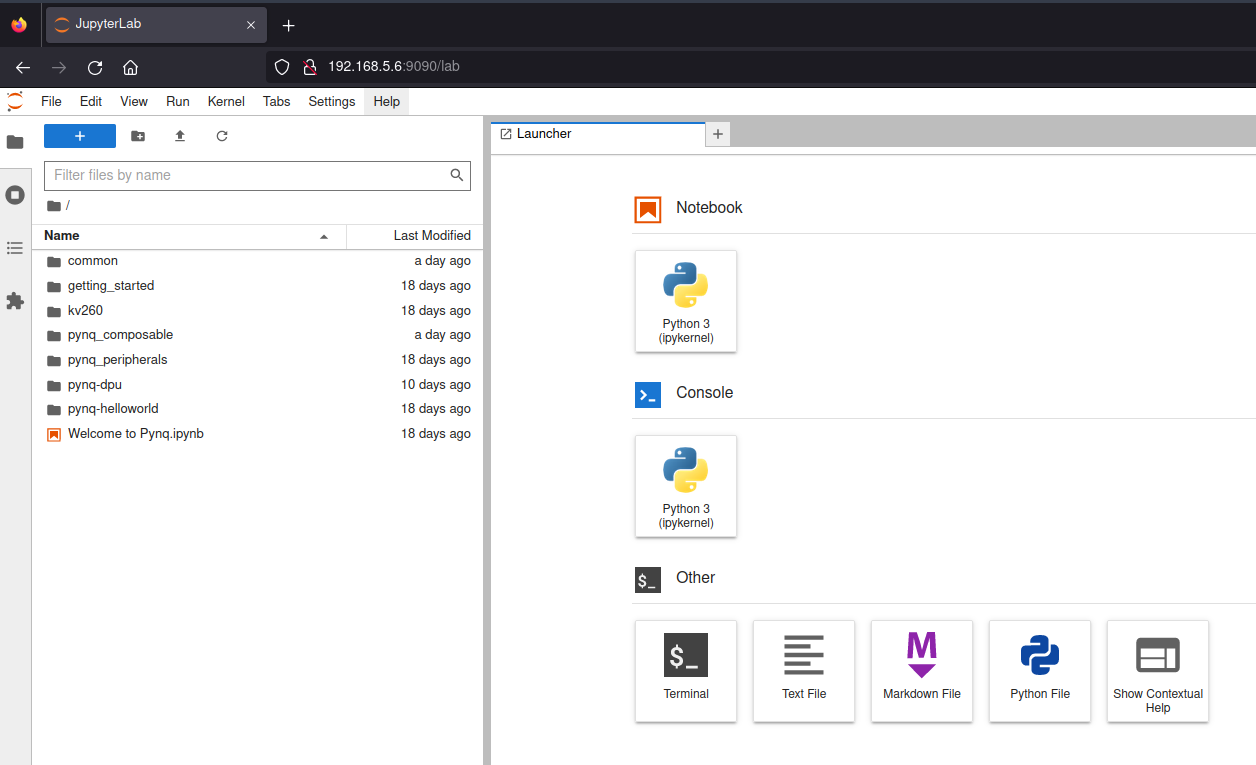Create a new Markdown File
The image size is (1256, 765).
pos(921,670)
